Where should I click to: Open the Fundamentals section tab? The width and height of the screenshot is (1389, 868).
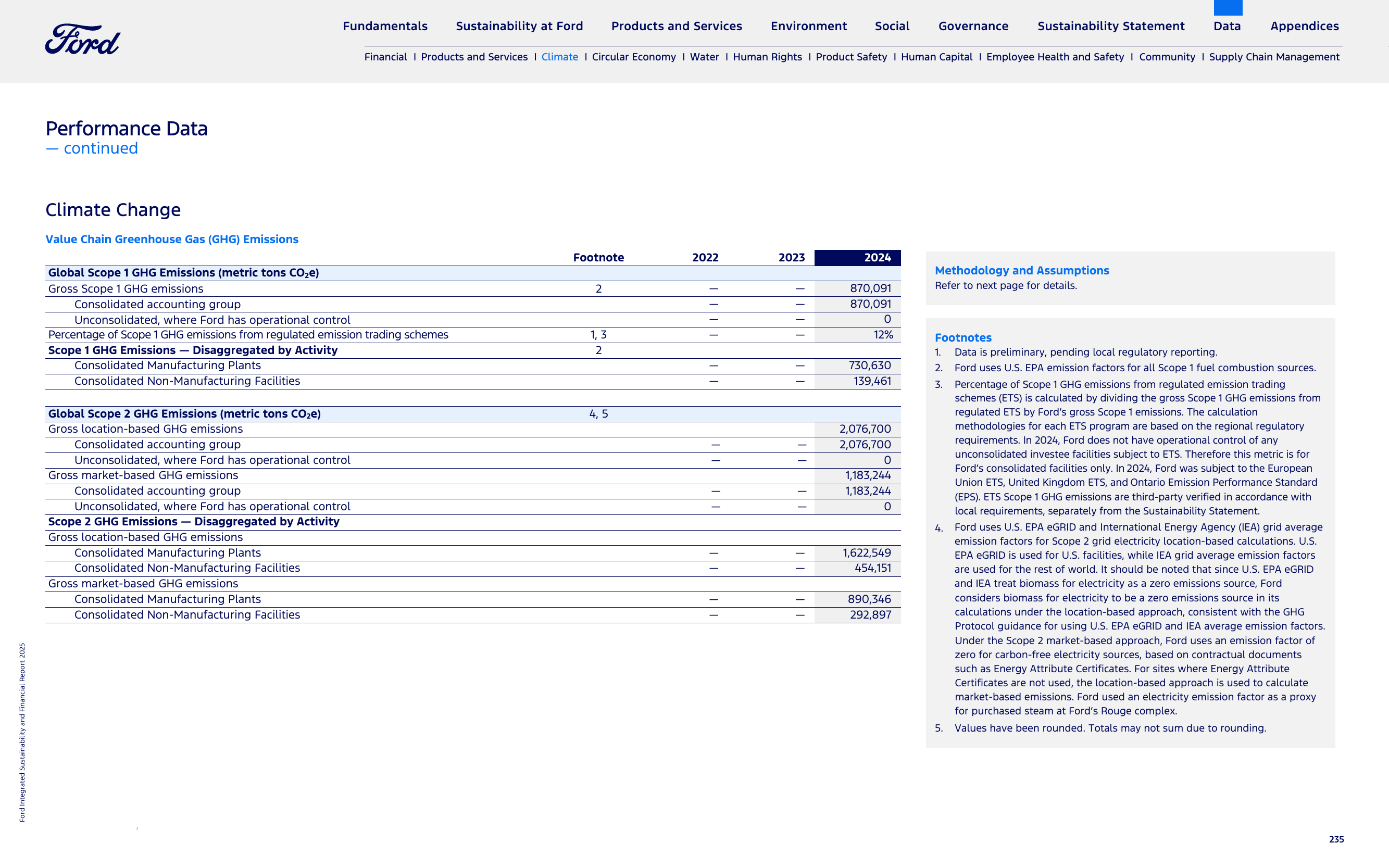tap(385, 26)
